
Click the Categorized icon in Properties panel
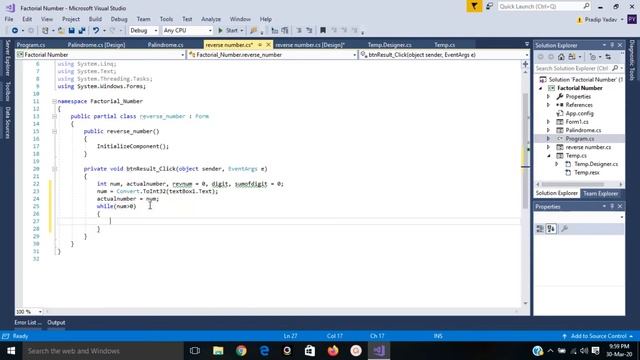pyautogui.click(x=540, y=229)
